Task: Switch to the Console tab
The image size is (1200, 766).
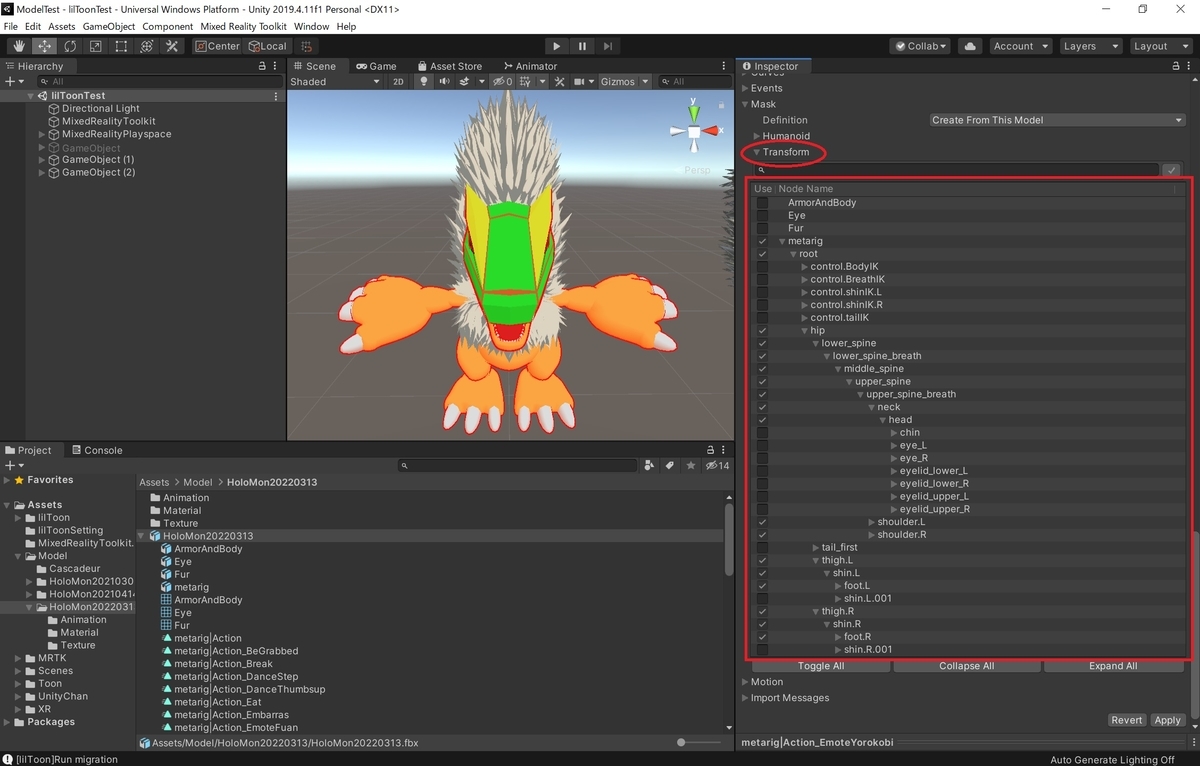Action: click(x=96, y=450)
